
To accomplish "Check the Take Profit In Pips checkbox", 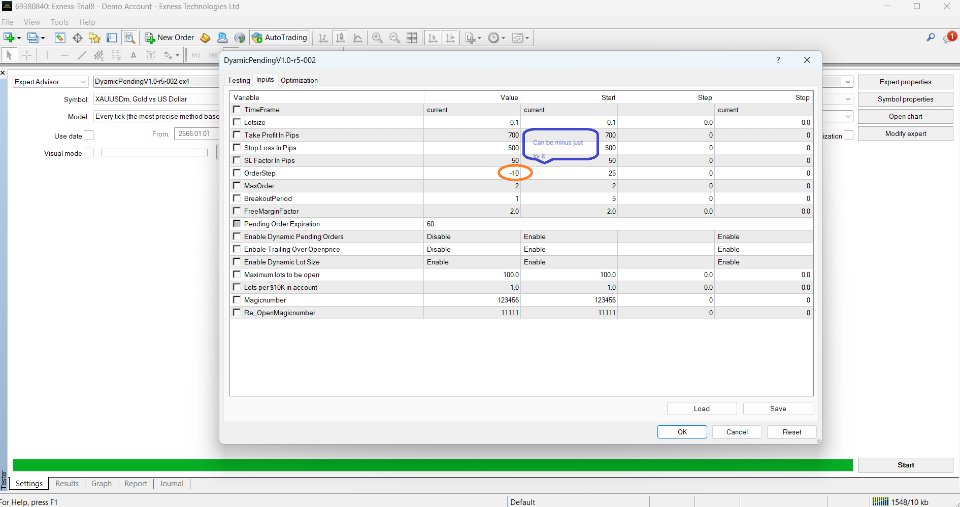I will click(237, 135).
